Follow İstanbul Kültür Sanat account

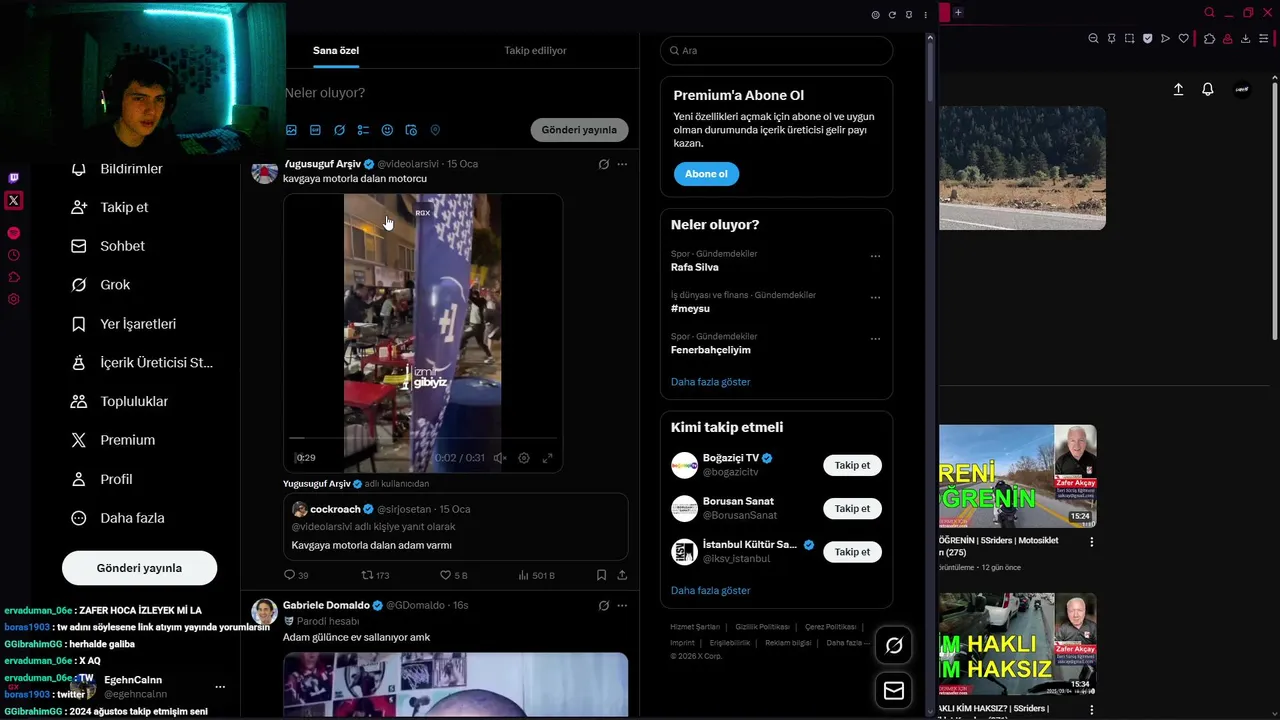852,551
